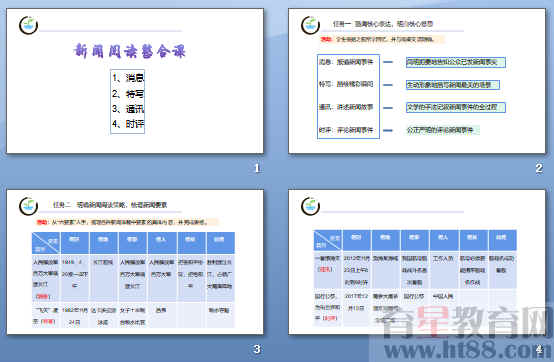Image resolution: width=554 pixels, height=362 pixels.
Task: Click the logo icon on slide 1
Action: pyautogui.click(x=28, y=25)
